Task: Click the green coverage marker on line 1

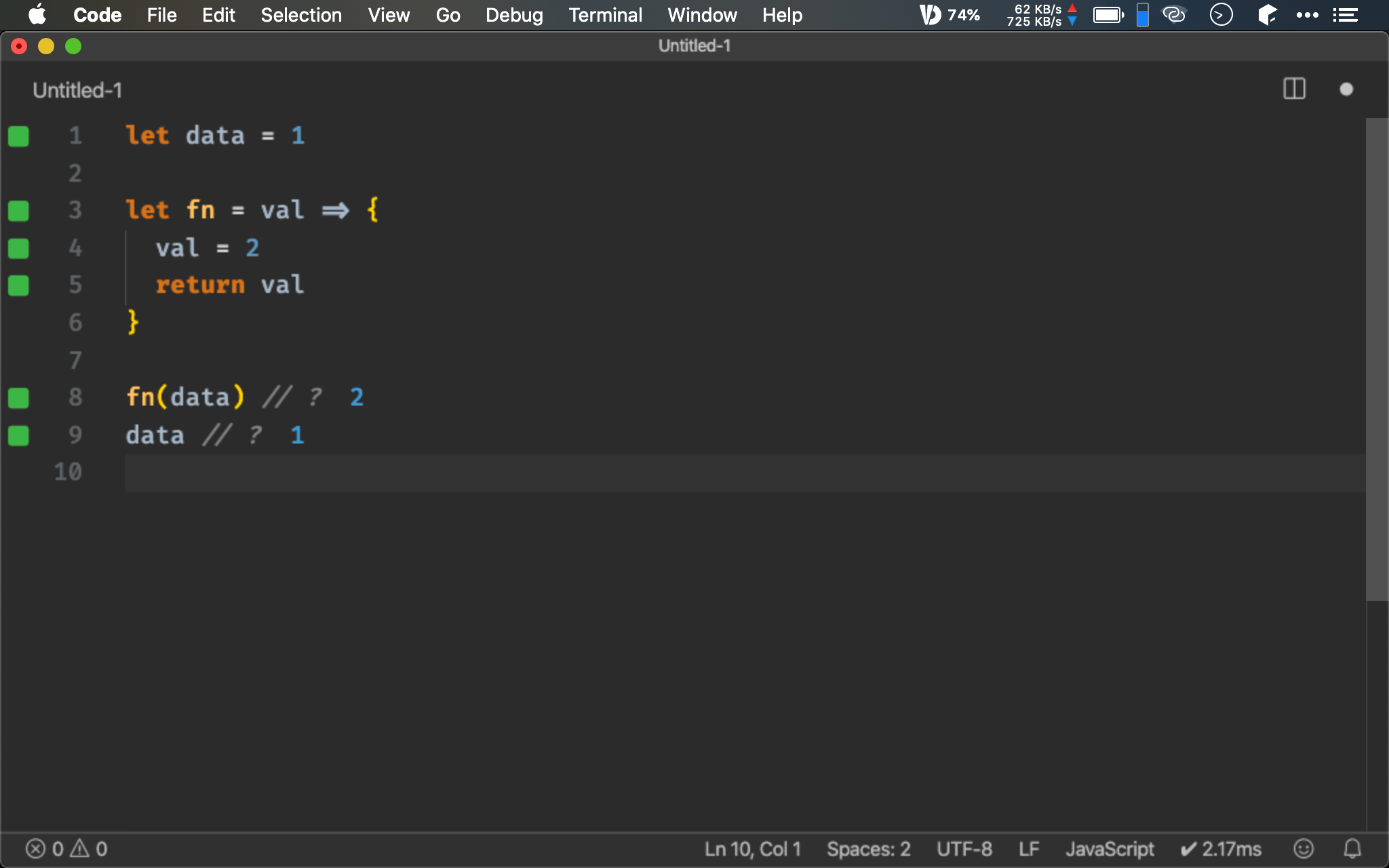Action: tap(18, 136)
